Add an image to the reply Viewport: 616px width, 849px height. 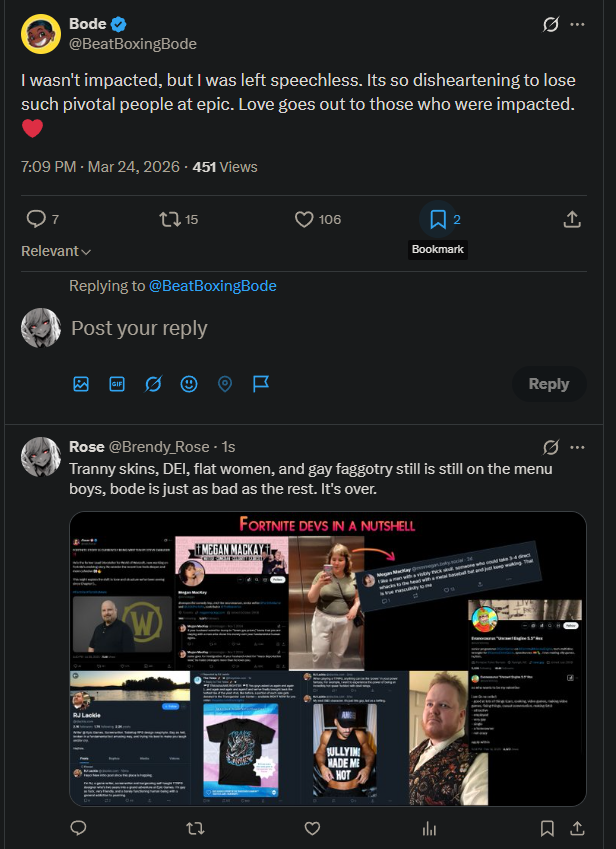coord(81,384)
